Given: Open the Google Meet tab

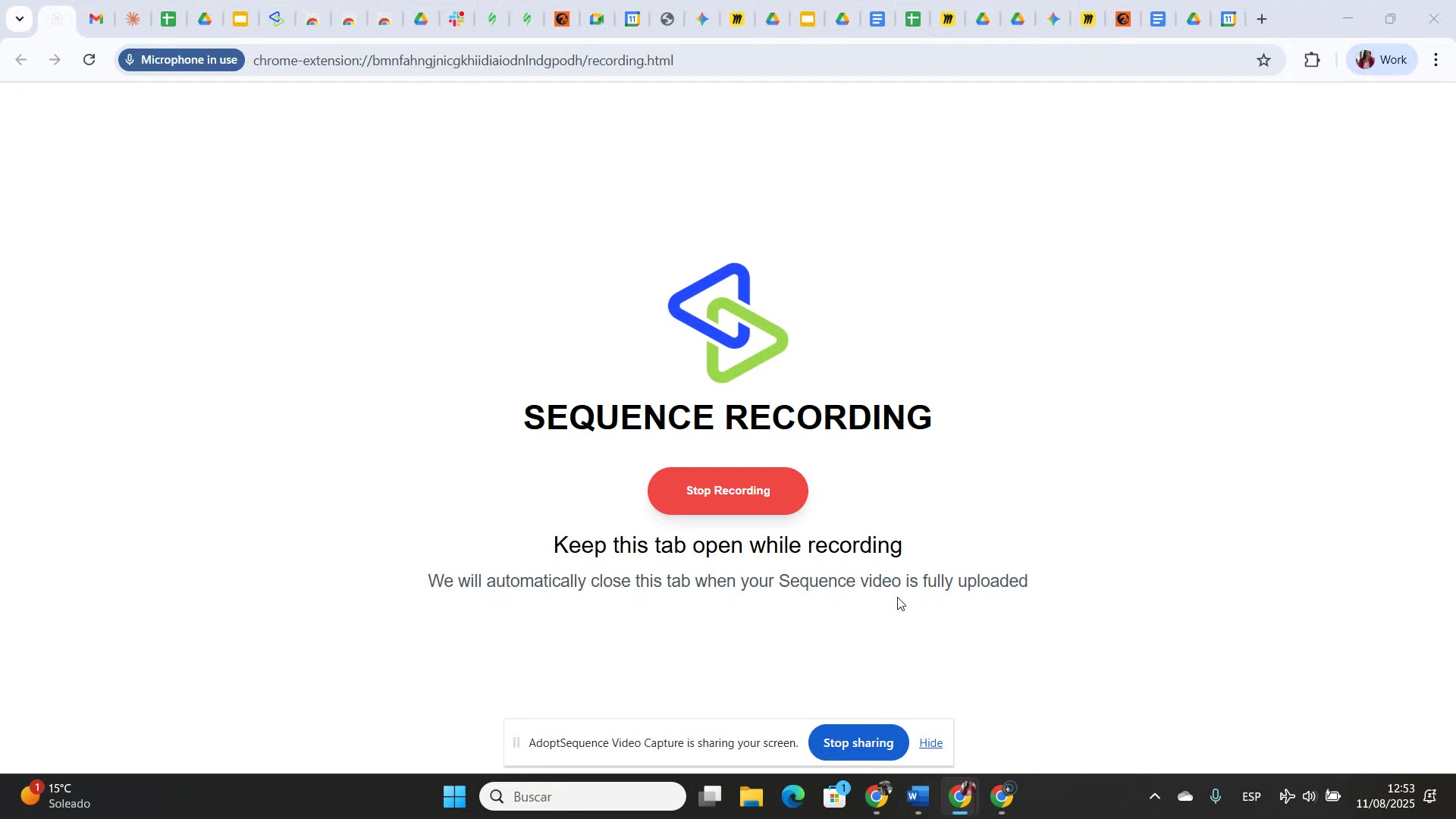Looking at the screenshot, I should click(x=597, y=19).
